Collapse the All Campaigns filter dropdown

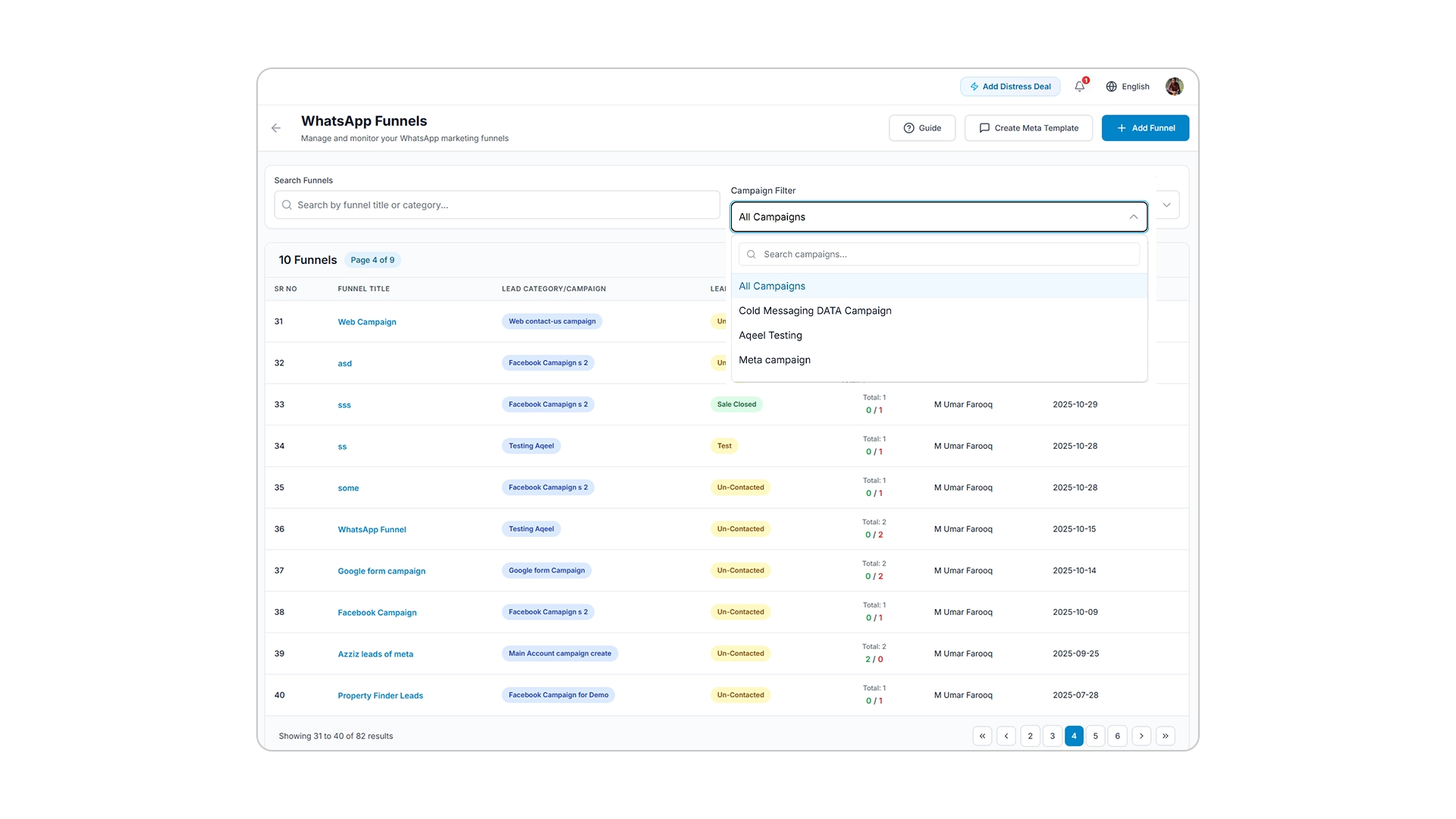coord(1133,217)
